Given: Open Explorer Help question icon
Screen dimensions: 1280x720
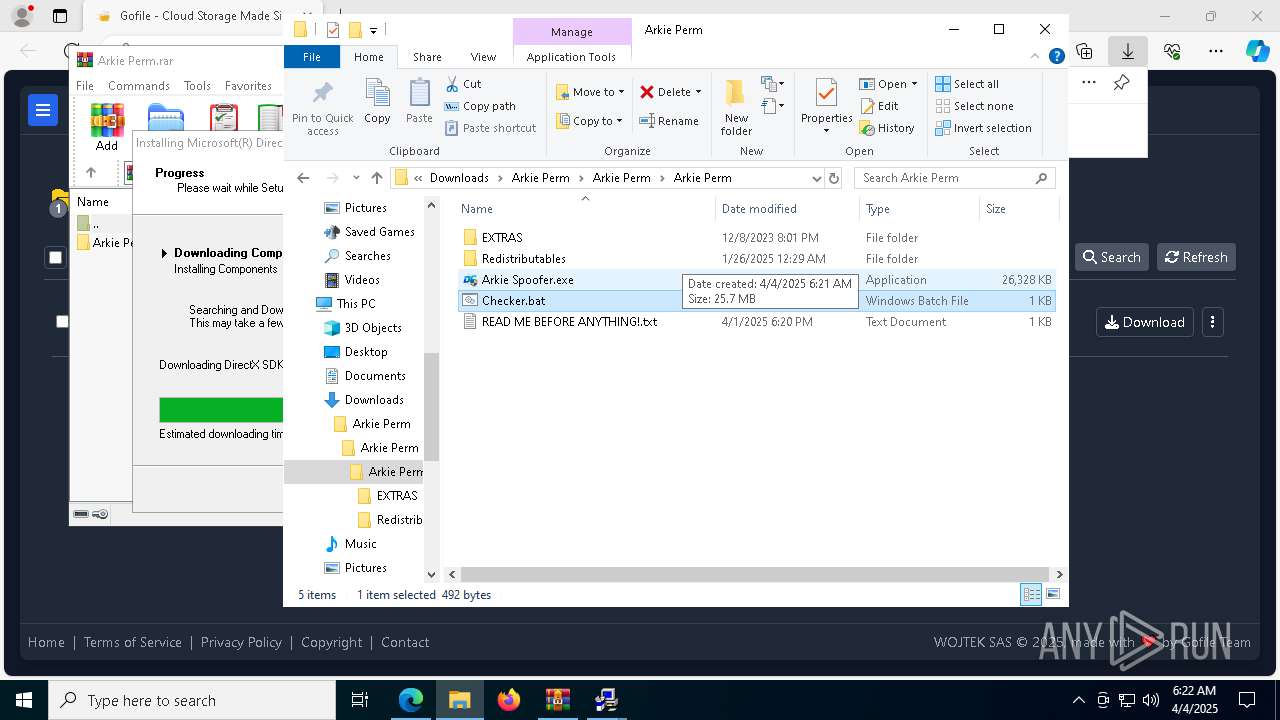Looking at the screenshot, I should tap(1056, 57).
